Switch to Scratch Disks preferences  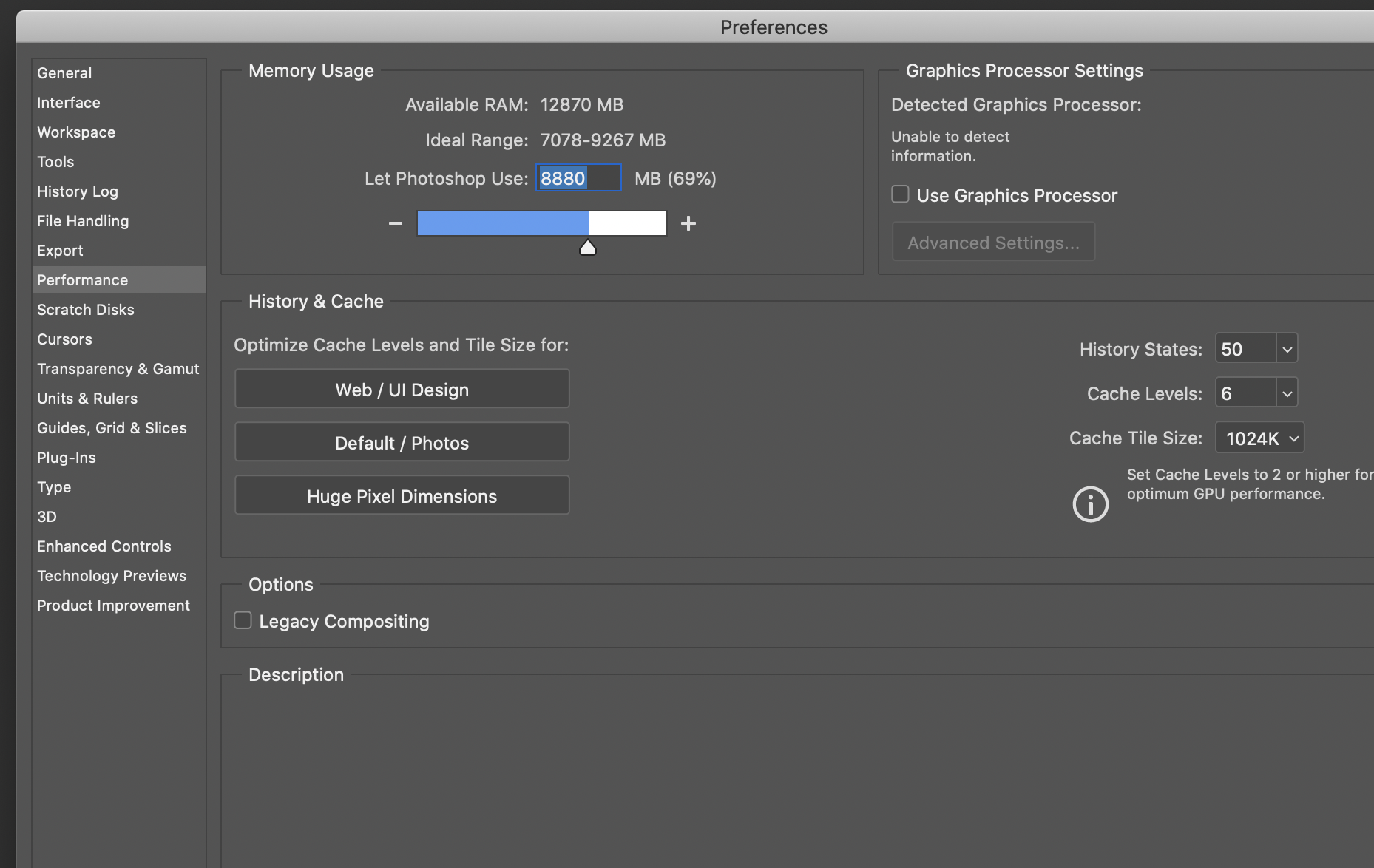(x=86, y=310)
